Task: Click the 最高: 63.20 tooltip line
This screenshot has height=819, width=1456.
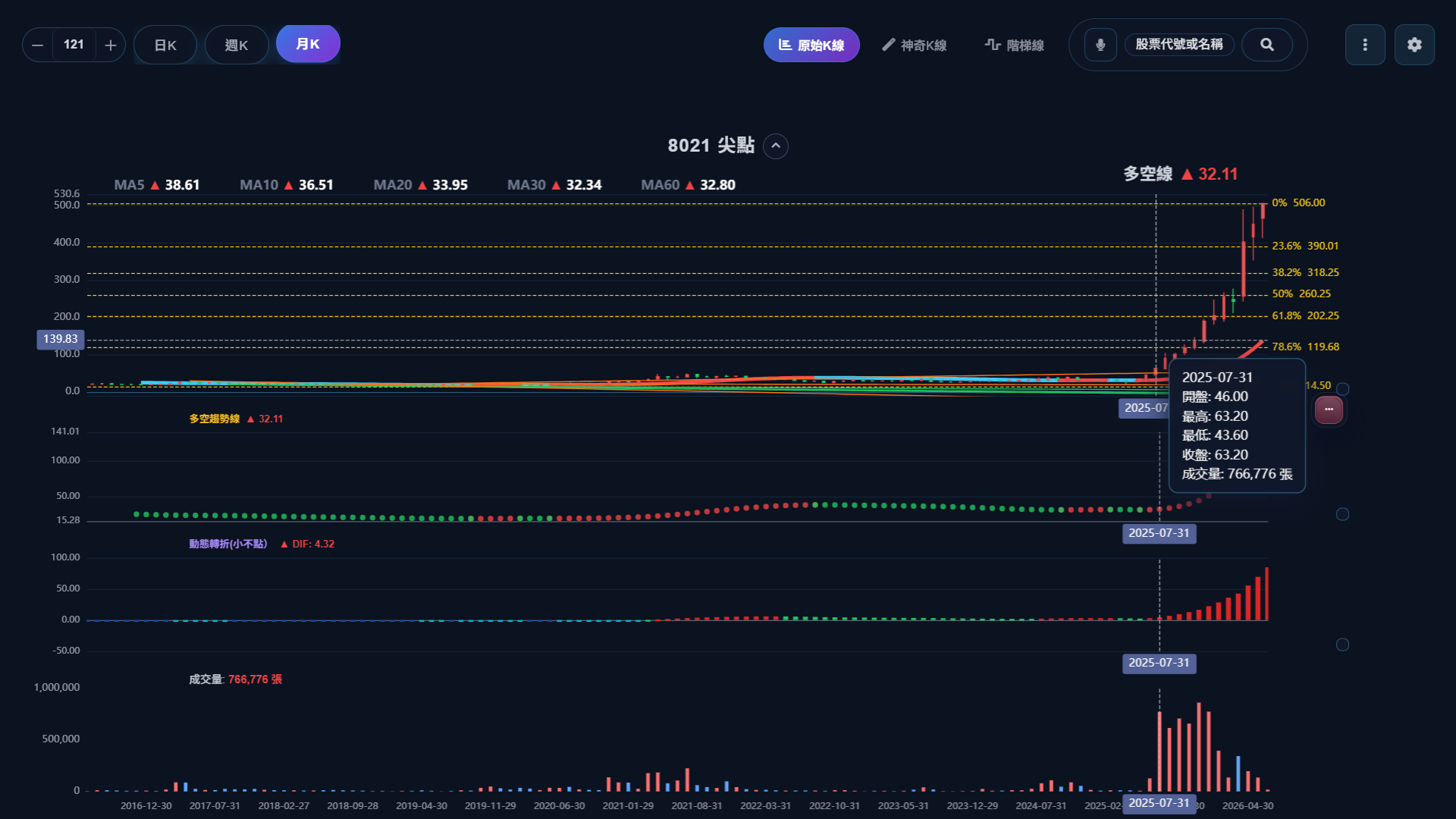Action: 1215,416
